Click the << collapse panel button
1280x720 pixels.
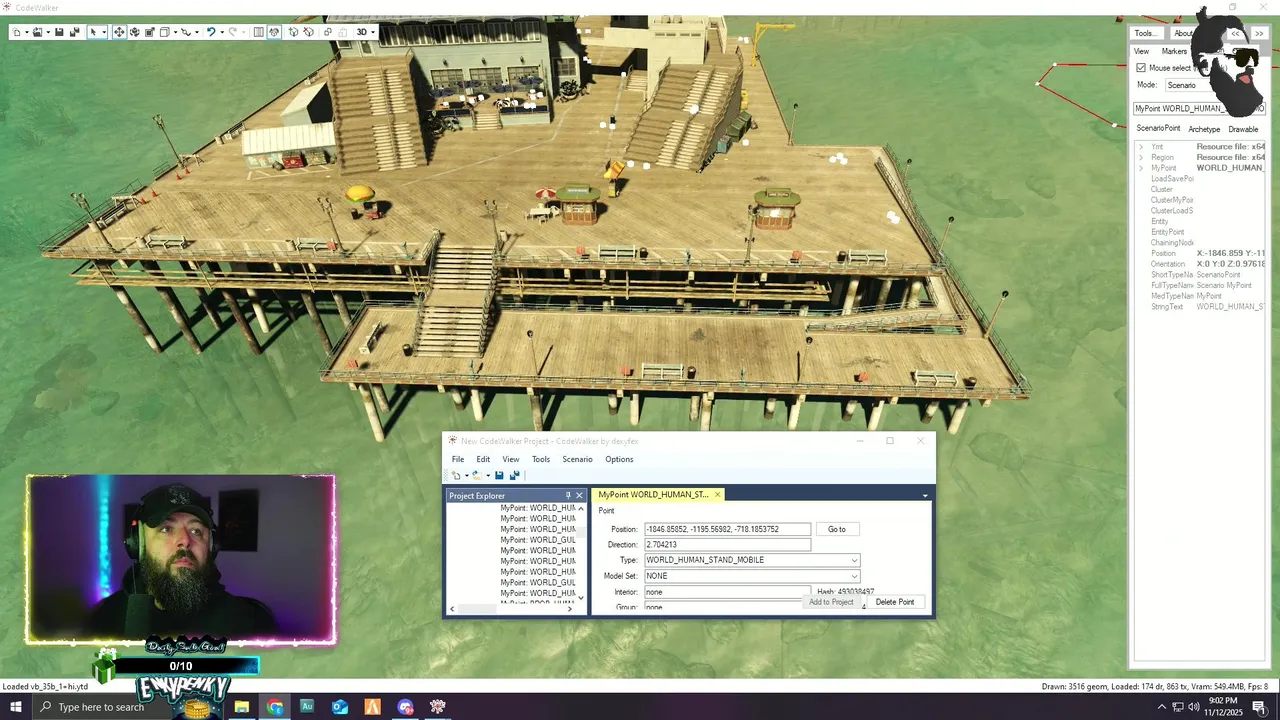coord(1236,33)
